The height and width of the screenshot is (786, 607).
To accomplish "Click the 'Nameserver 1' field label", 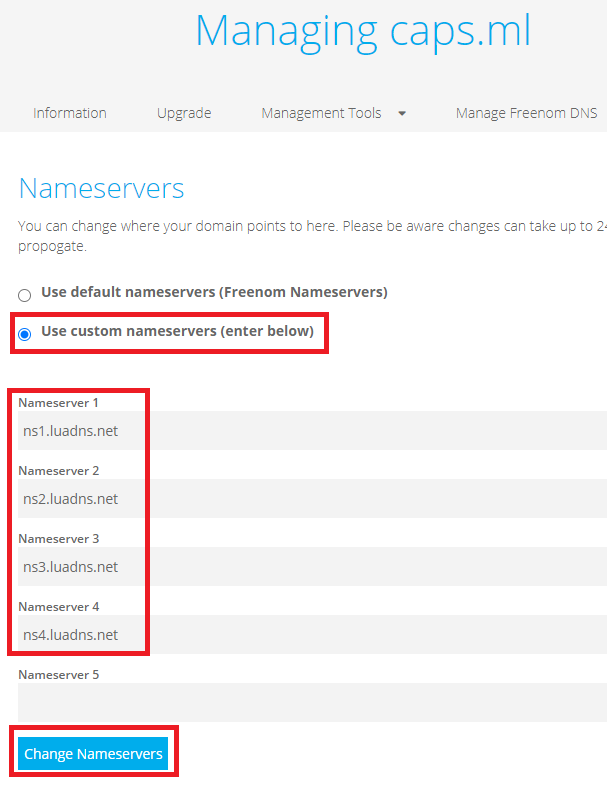I will 59,402.
